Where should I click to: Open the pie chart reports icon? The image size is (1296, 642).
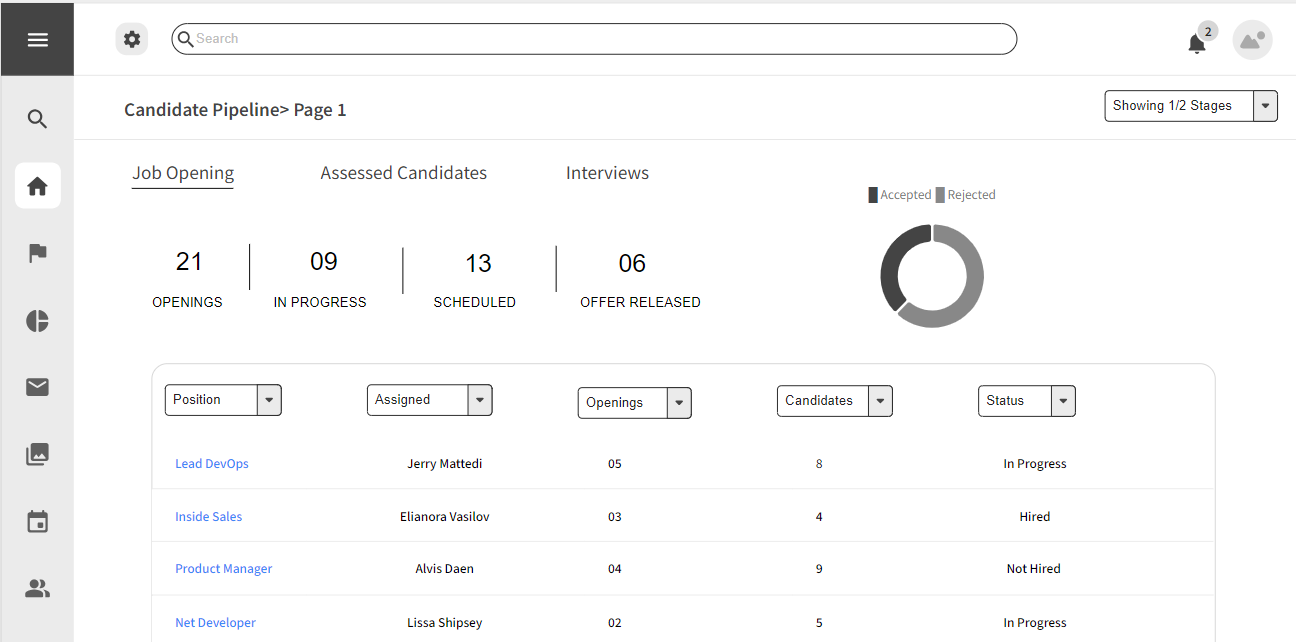point(37,320)
